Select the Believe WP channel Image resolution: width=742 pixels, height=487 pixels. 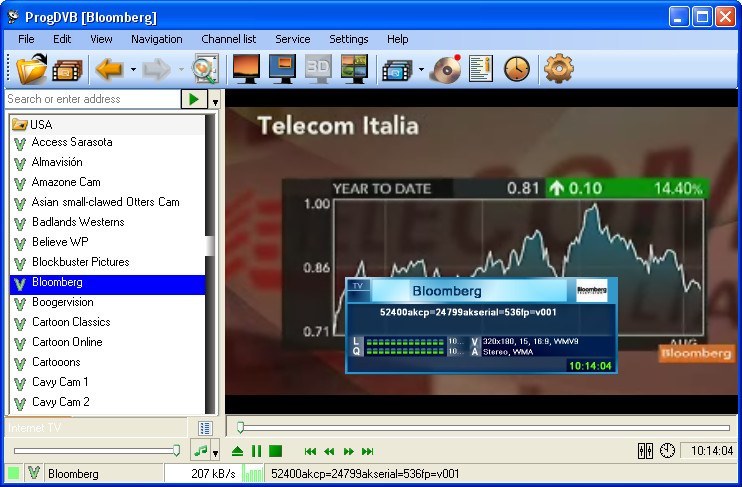[x=107, y=242]
